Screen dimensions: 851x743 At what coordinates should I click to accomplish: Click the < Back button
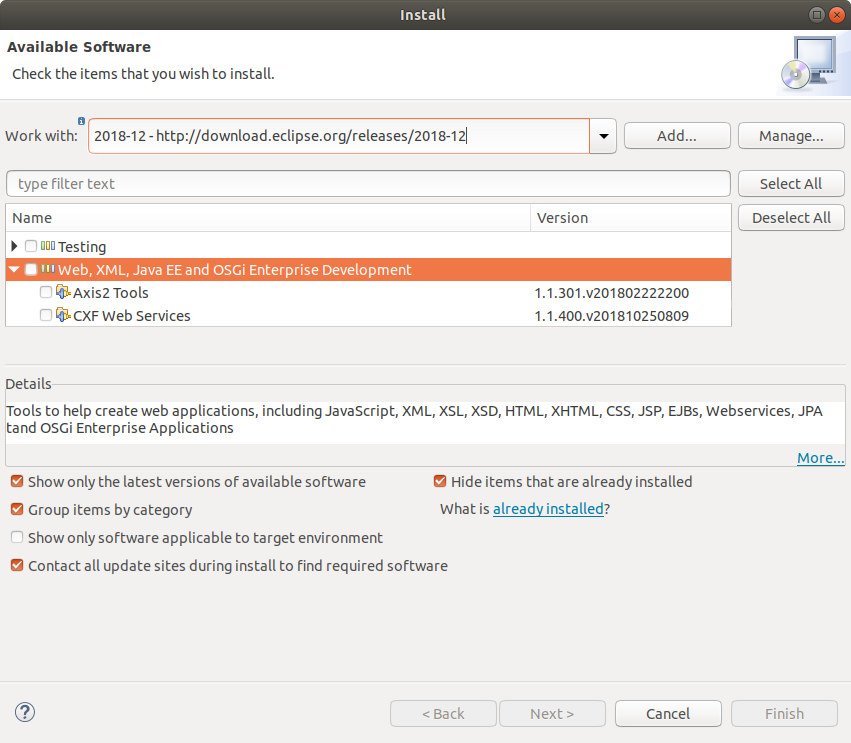click(x=443, y=713)
